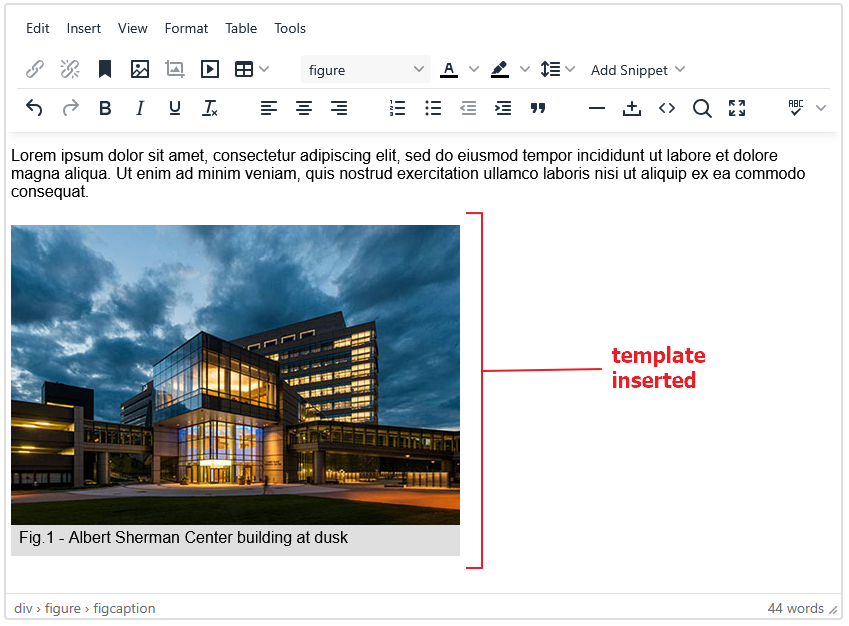The width and height of the screenshot is (849, 626).
Task: Toggle bold formatting
Action: (x=105, y=108)
